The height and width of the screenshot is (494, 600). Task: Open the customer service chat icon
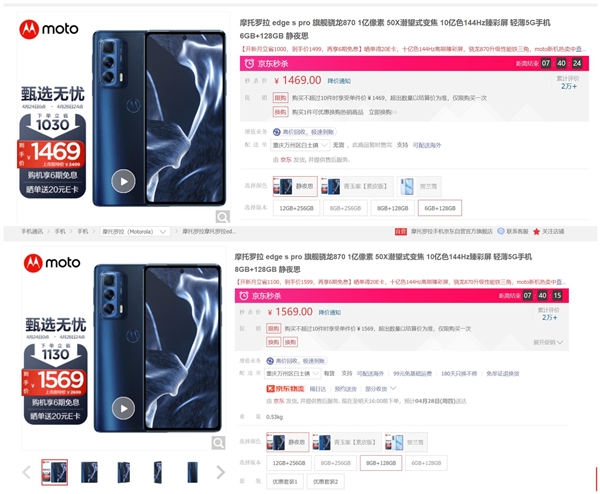(501, 231)
